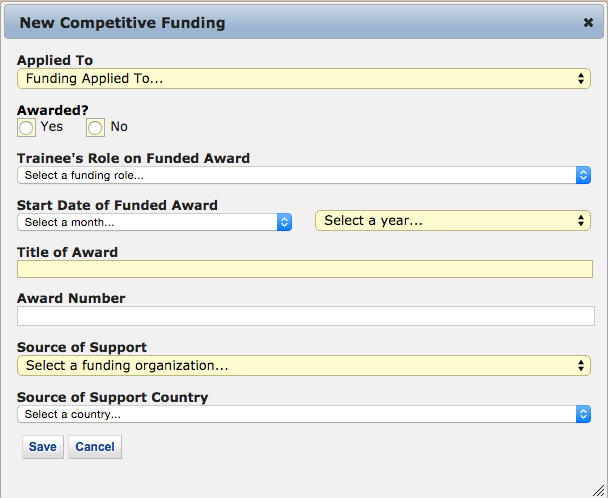Click the arrows icon on year select

(x=582, y=221)
